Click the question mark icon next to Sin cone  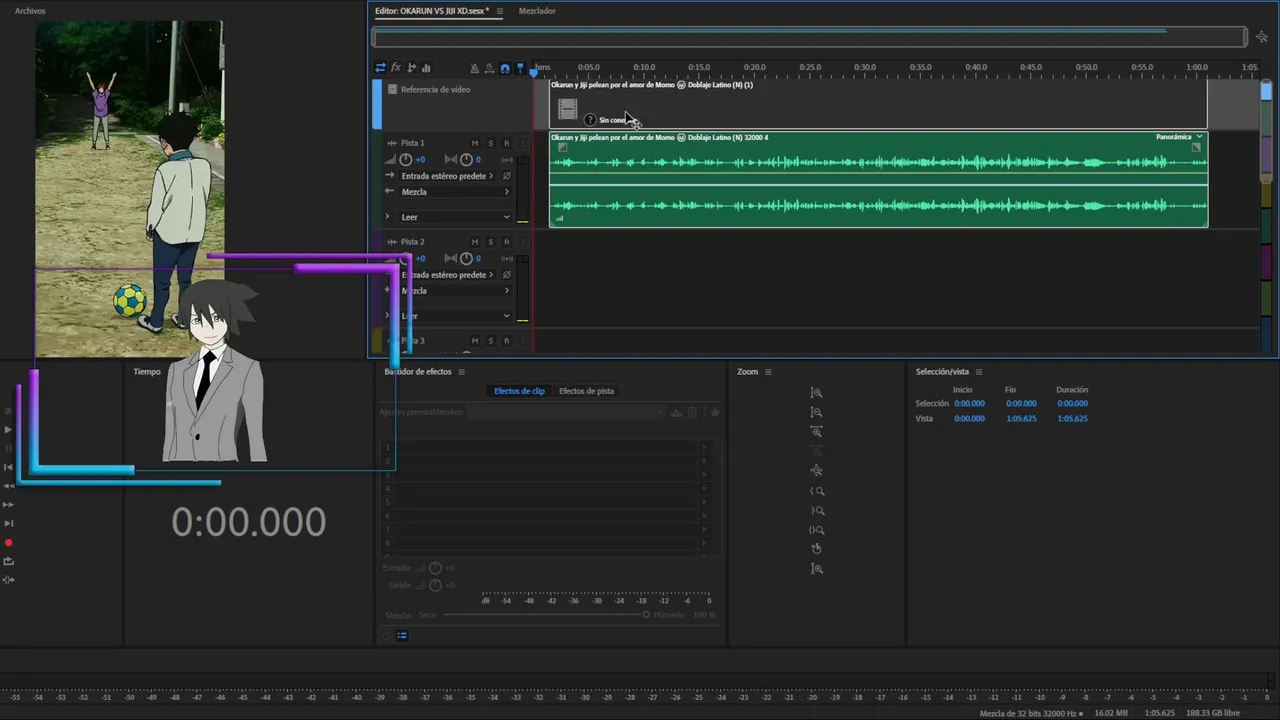pos(590,120)
